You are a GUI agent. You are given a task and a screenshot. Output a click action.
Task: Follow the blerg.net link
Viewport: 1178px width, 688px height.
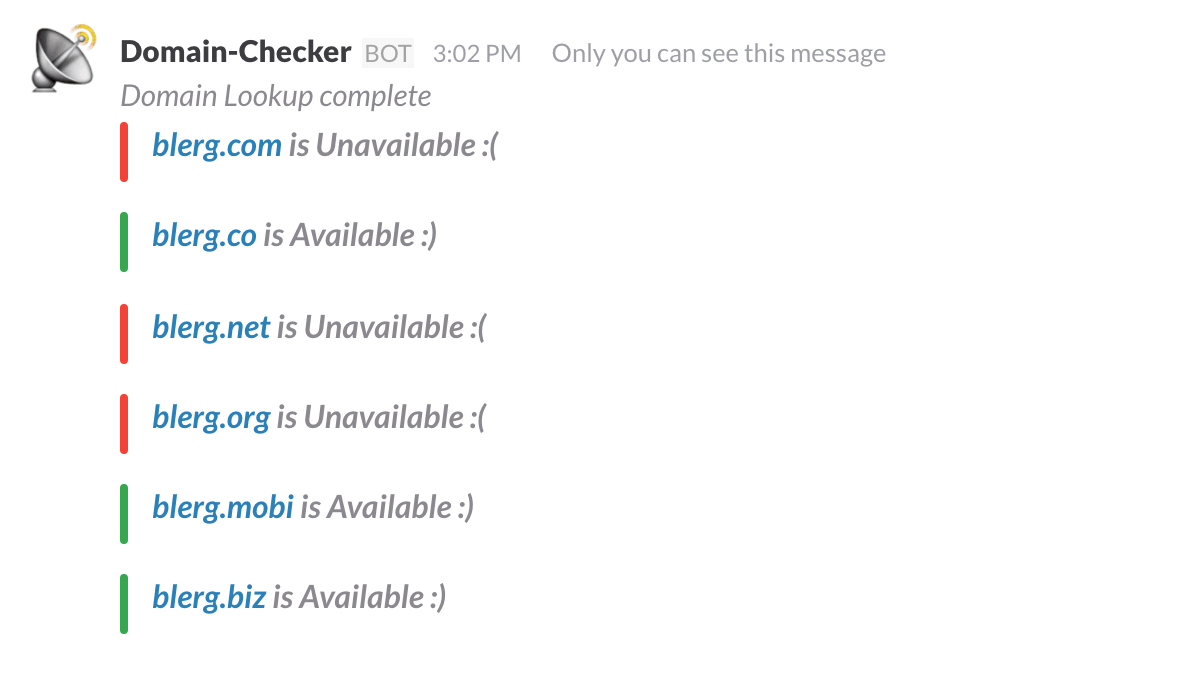click(210, 327)
